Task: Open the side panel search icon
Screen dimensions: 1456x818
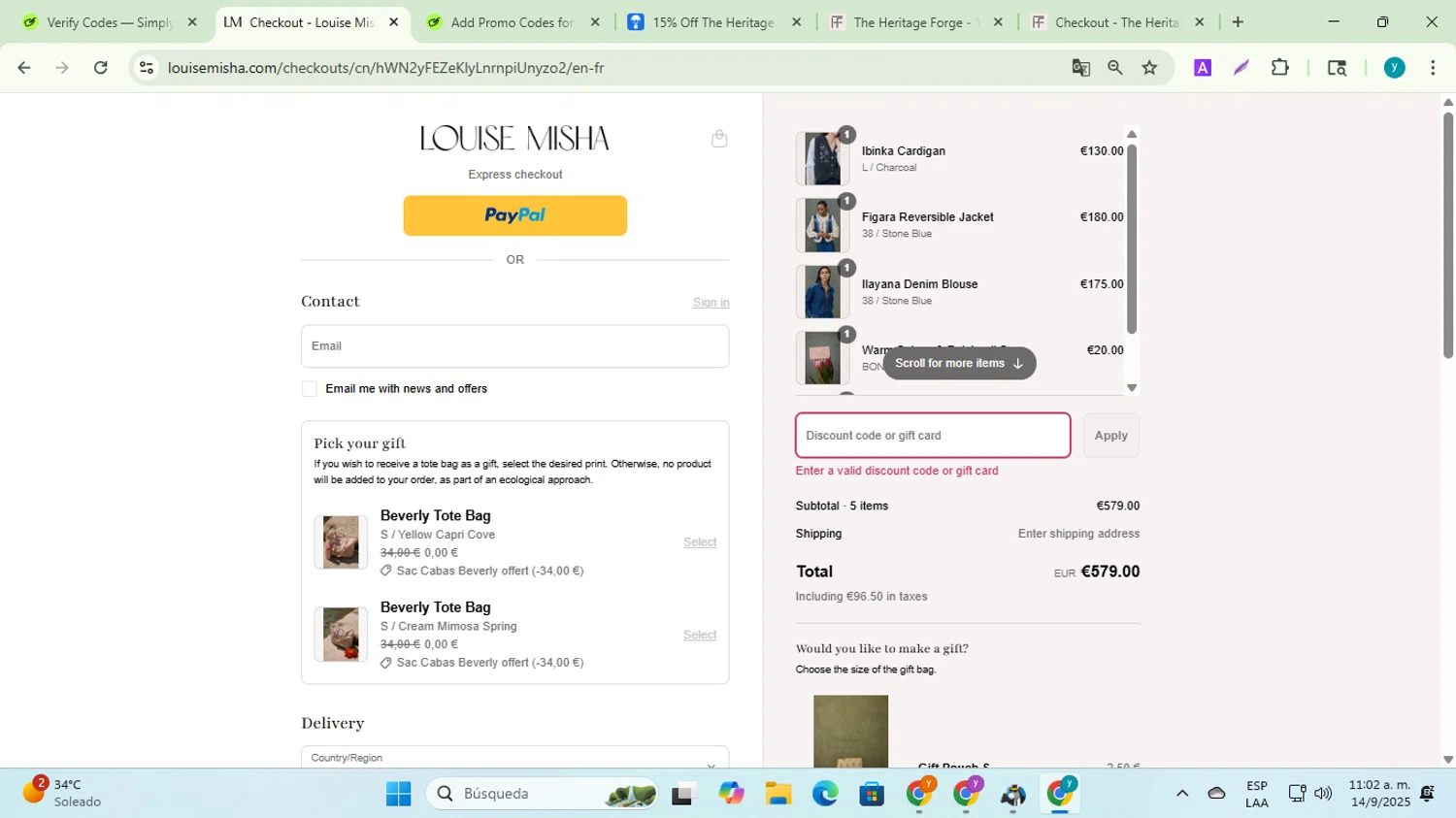Action: click(1337, 68)
